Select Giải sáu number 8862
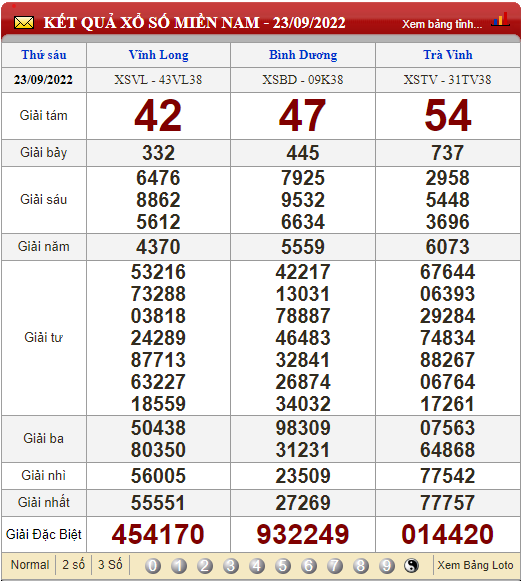The image size is (521, 581). 158,200
